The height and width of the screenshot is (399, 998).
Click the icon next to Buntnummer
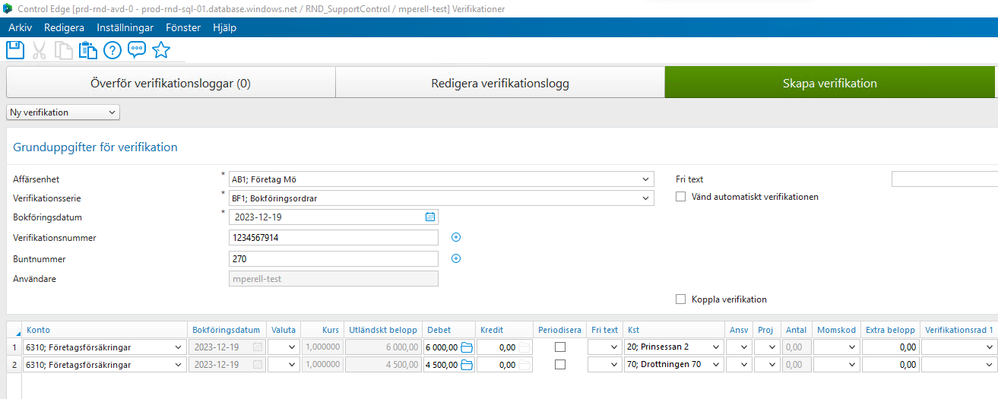click(456, 258)
